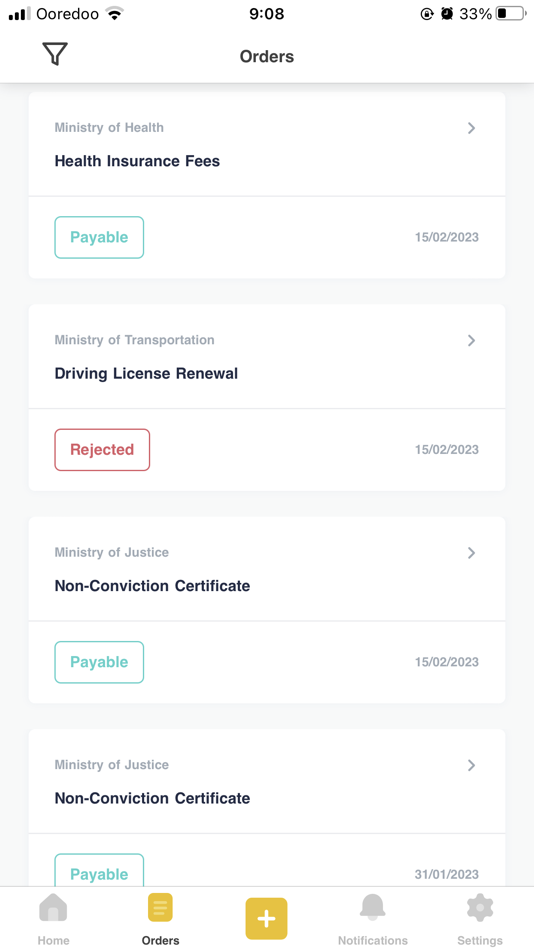Expand Health Insurance Fees chevron
534x950 pixels.
pyautogui.click(x=472, y=128)
